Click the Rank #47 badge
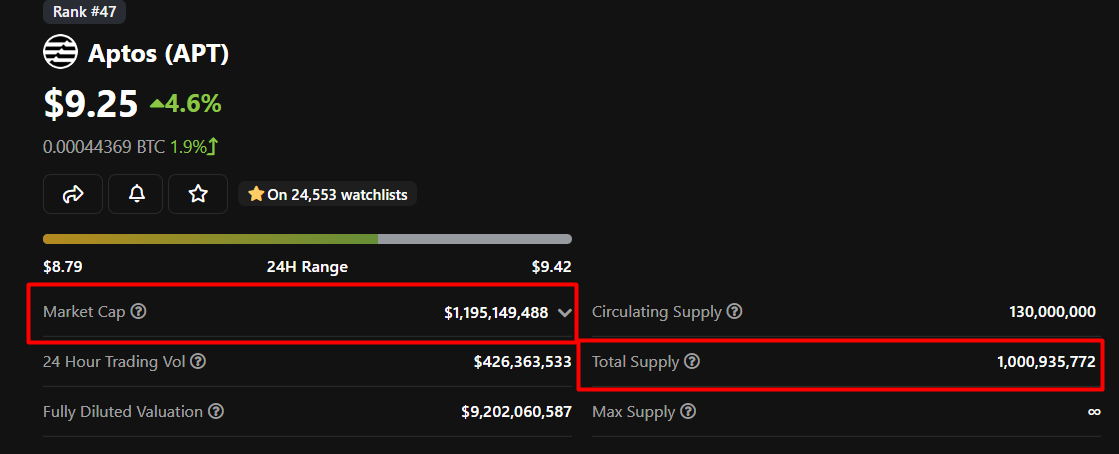This screenshot has height=454, width=1119. click(84, 12)
